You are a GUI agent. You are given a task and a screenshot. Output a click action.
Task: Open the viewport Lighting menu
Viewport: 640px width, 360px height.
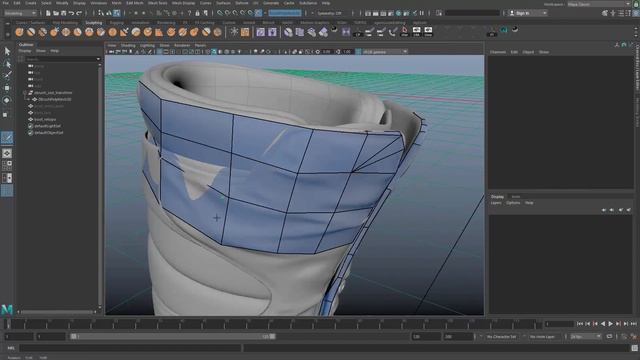(147, 45)
